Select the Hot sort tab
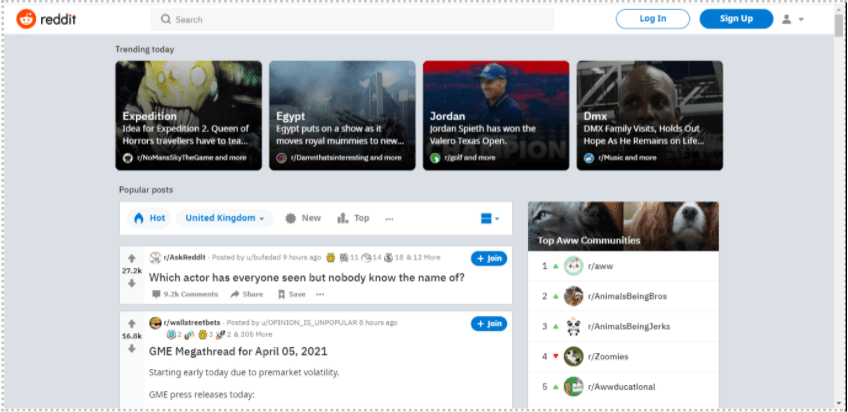This screenshot has width=848, height=412. (149, 218)
